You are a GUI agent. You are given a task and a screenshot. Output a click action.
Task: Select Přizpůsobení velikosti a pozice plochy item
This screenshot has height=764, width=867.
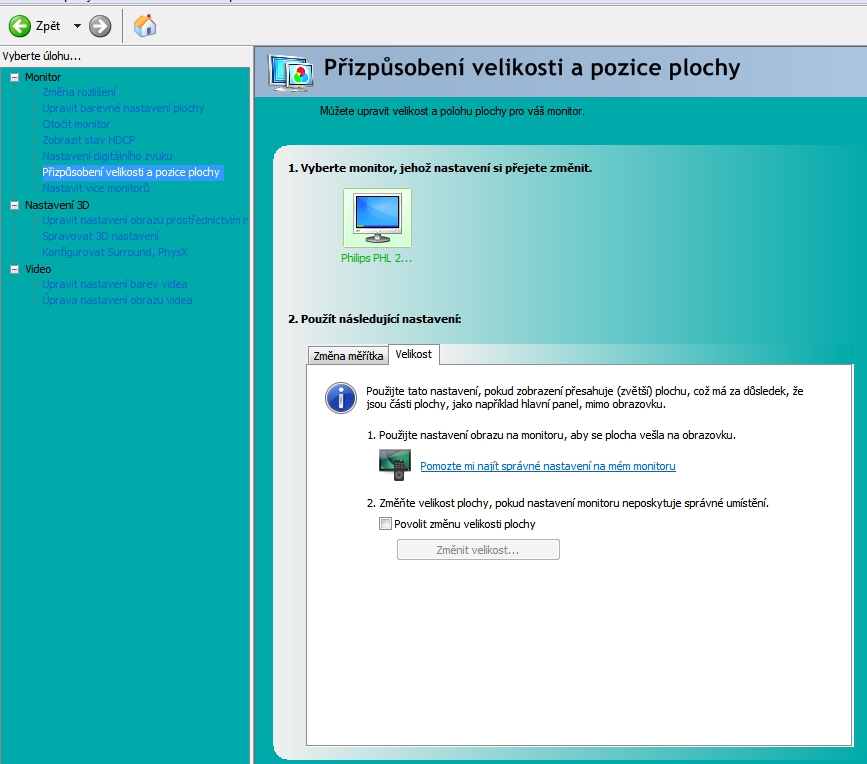[131, 172]
